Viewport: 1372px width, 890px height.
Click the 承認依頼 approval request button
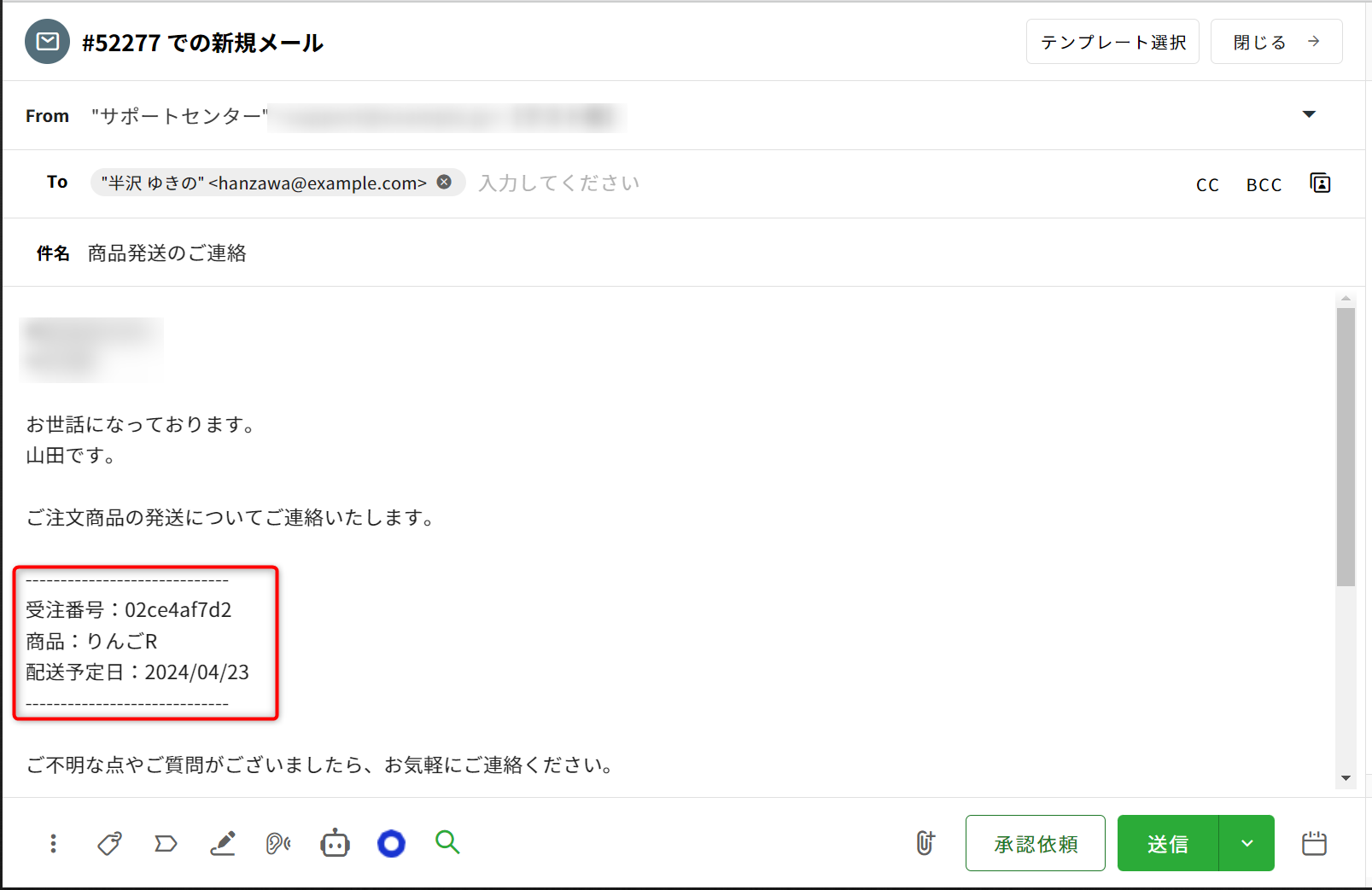tap(1035, 843)
